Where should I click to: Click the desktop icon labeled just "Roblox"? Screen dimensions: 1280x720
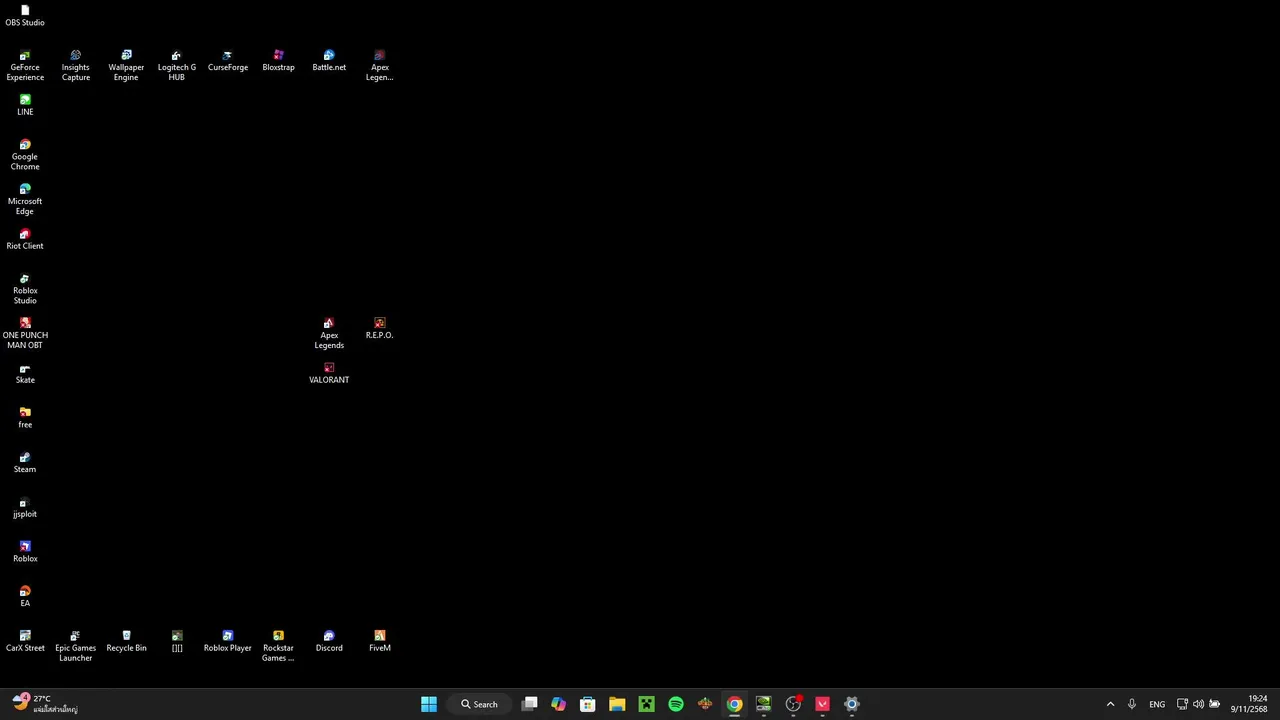click(x=25, y=552)
